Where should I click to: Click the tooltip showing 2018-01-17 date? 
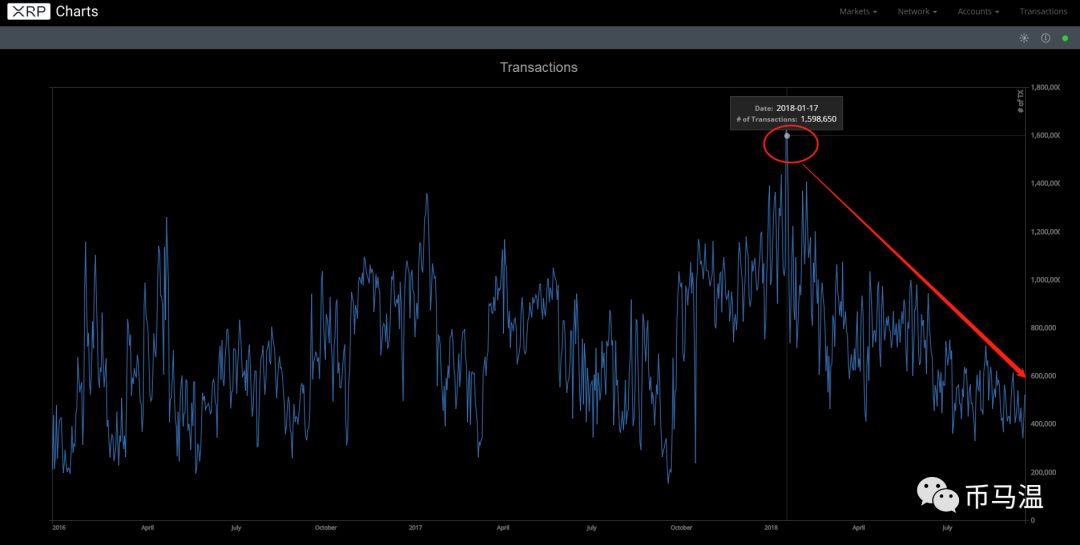tap(786, 113)
